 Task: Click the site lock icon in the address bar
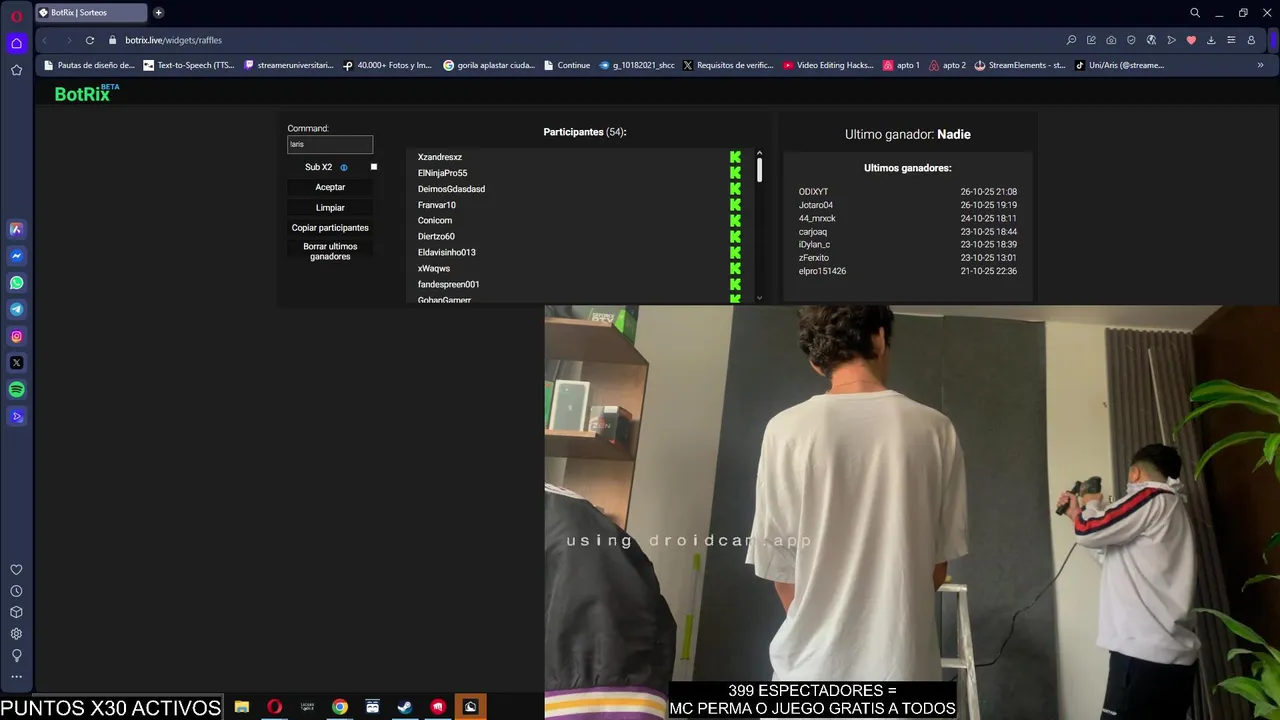113,40
